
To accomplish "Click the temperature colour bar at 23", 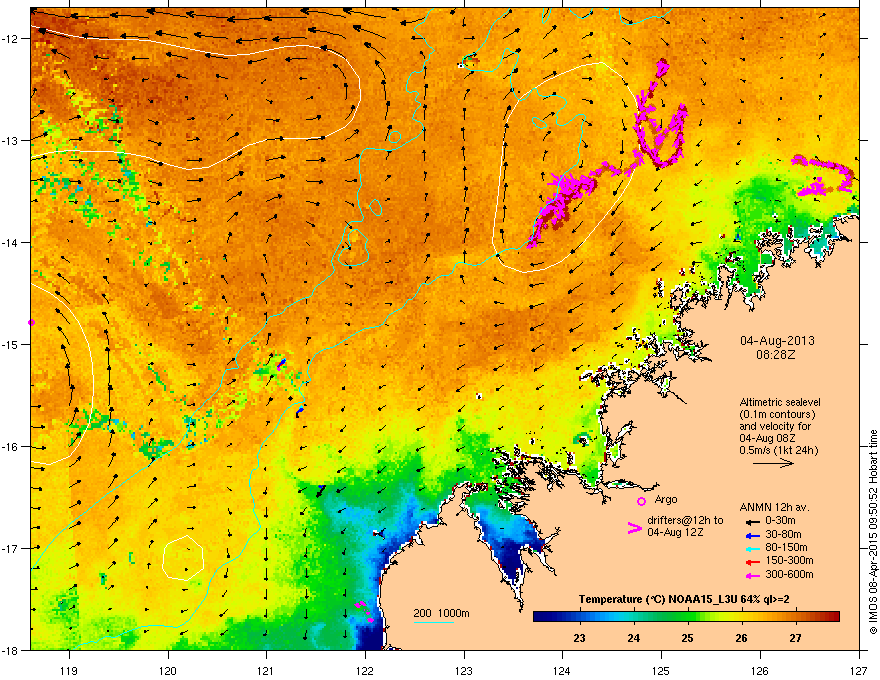I will click(x=580, y=617).
